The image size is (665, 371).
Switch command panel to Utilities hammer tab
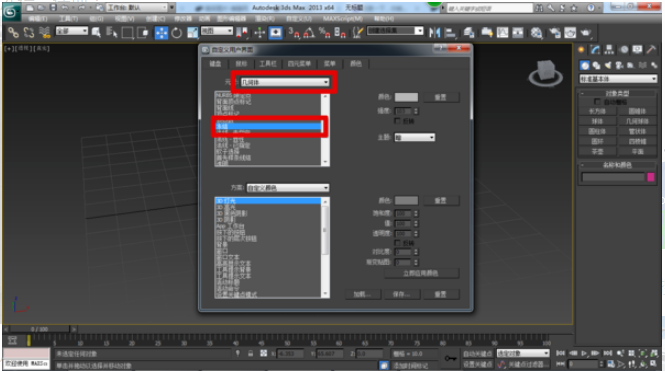coord(651,50)
